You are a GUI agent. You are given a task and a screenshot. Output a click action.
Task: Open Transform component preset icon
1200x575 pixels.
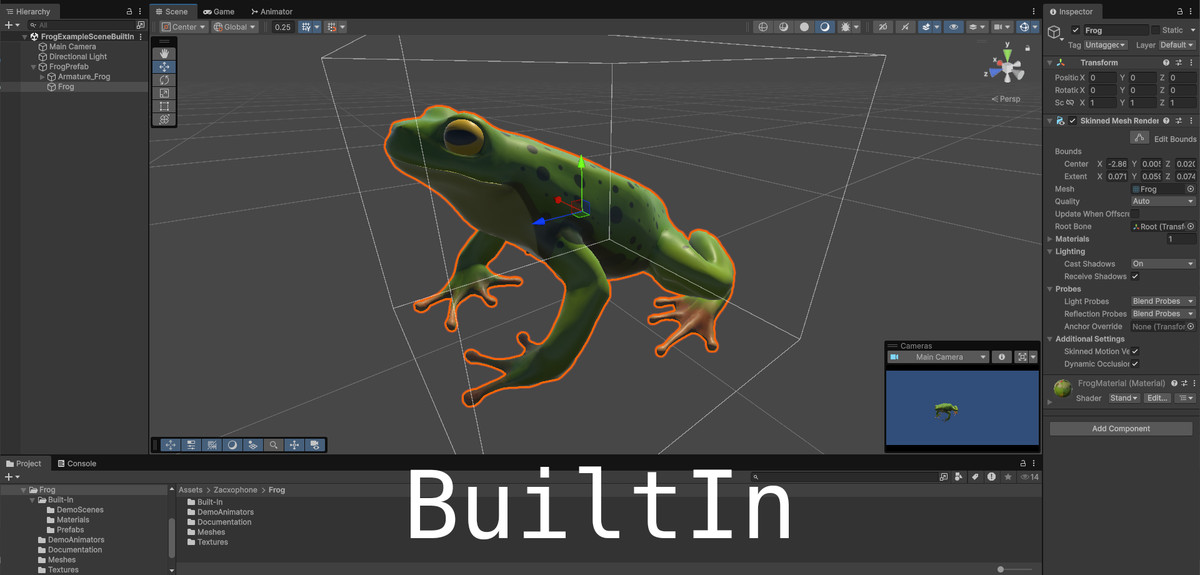coord(1178,62)
